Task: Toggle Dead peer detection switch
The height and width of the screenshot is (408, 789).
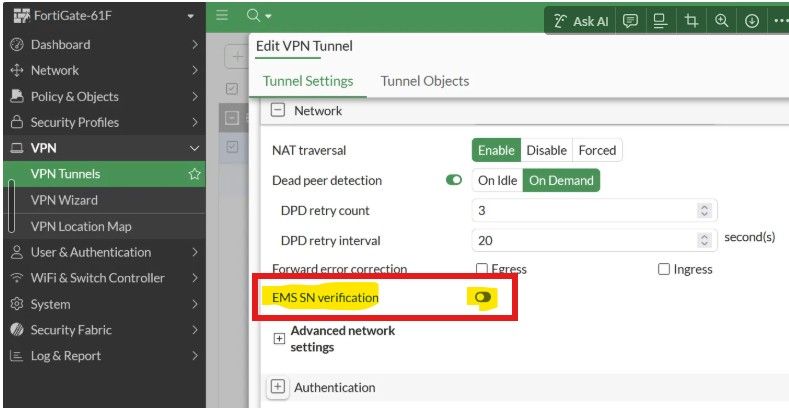Action: point(454,180)
